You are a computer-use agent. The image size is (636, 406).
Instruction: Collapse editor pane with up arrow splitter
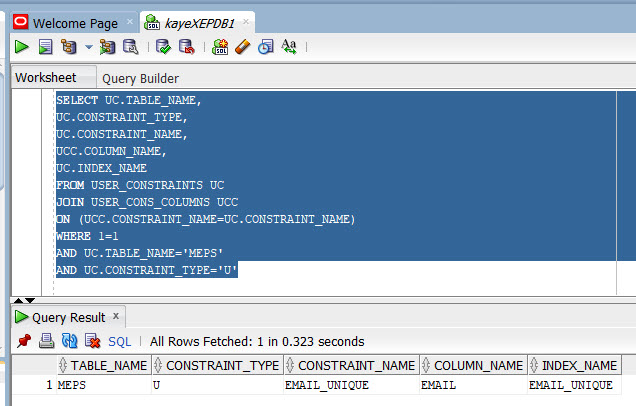coord(19,301)
